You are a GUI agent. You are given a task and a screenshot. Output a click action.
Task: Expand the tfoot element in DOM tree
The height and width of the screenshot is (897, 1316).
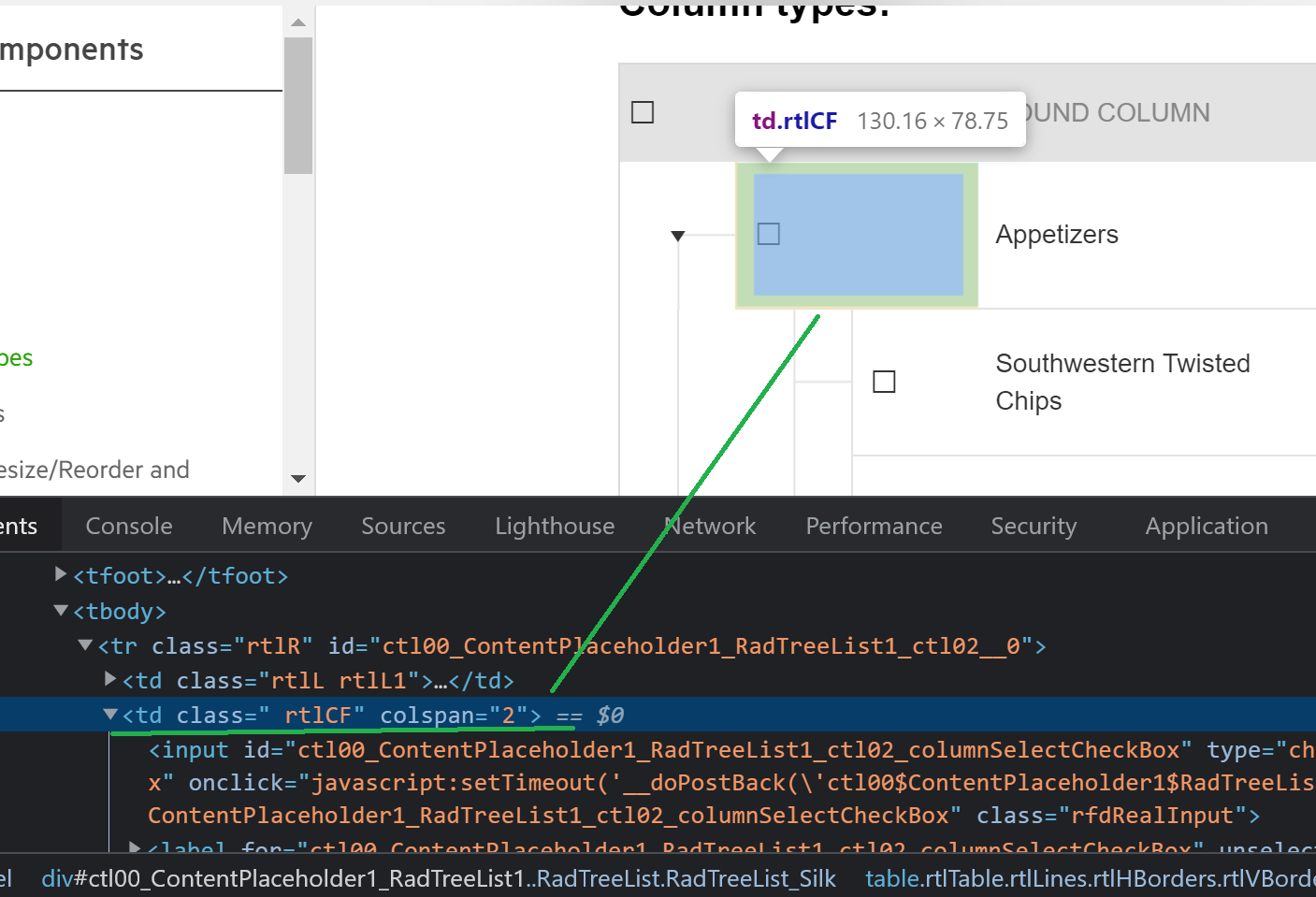pos(62,574)
